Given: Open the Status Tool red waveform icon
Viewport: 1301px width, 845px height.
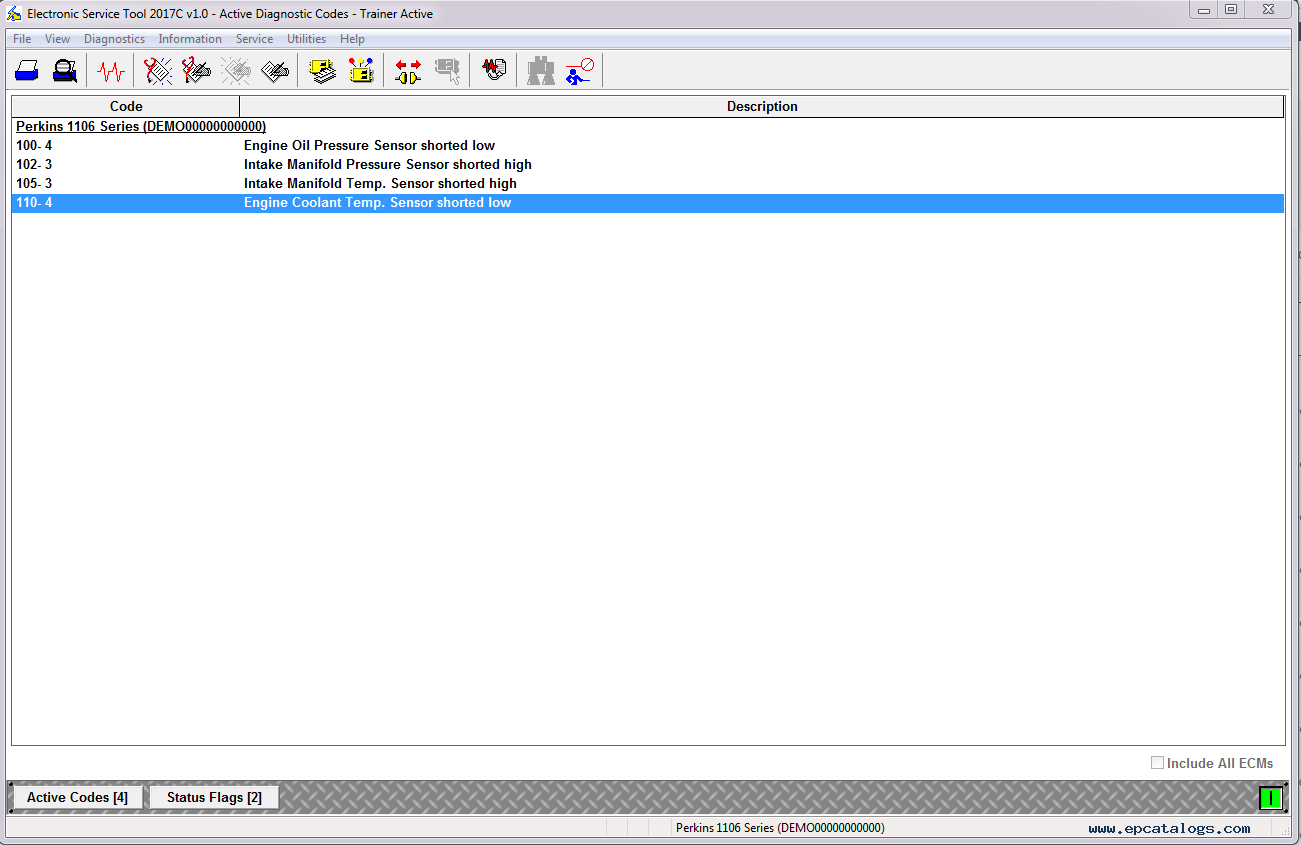Looking at the screenshot, I should tap(111, 71).
